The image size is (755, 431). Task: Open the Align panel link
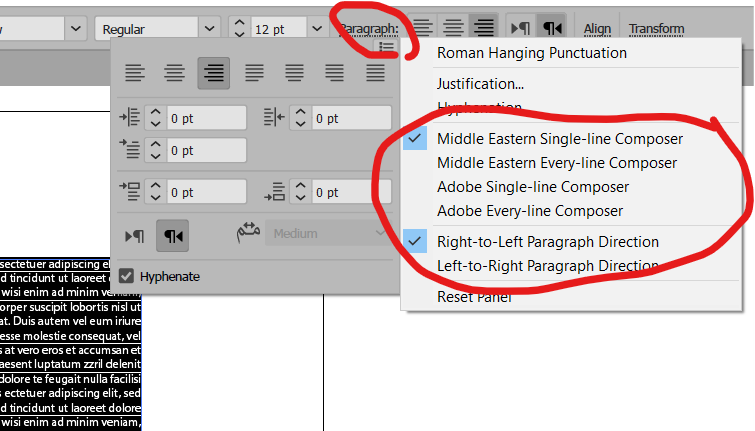(597, 29)
